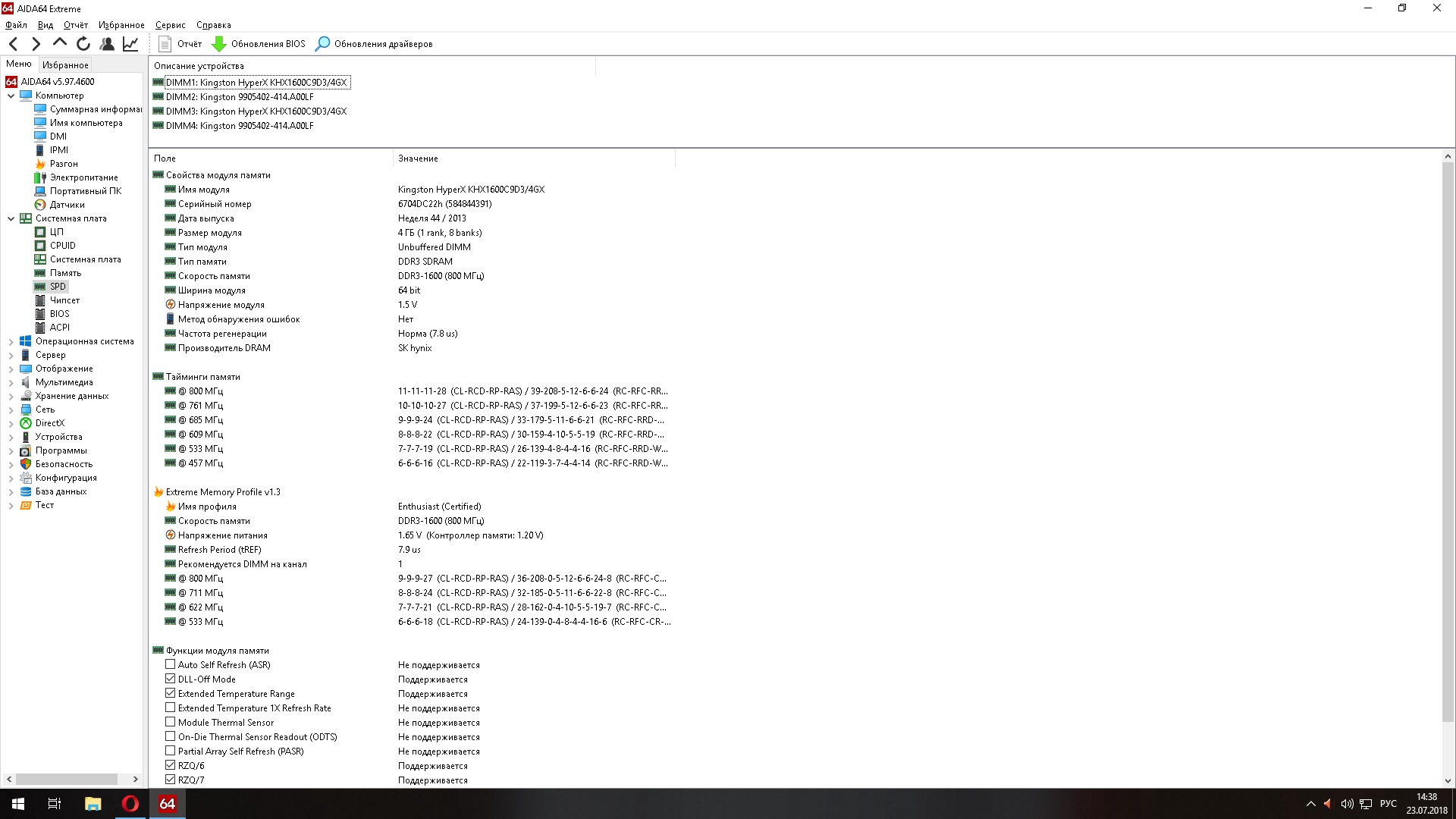1456x819 pixels.
Task: Open the graph chart toolbar icon
Action: coord(130,44)
